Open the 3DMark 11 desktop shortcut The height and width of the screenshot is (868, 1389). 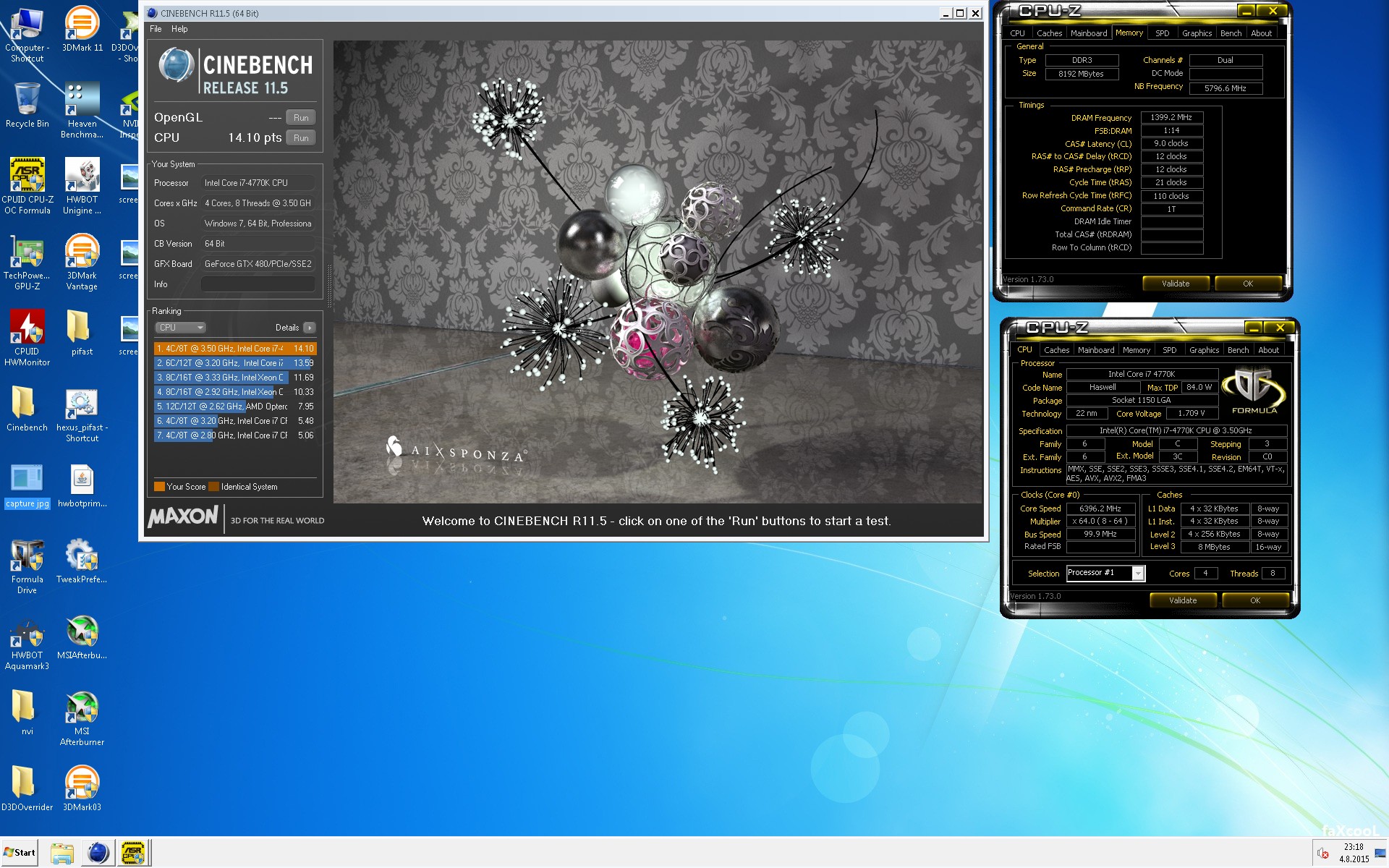click(82, 29)
